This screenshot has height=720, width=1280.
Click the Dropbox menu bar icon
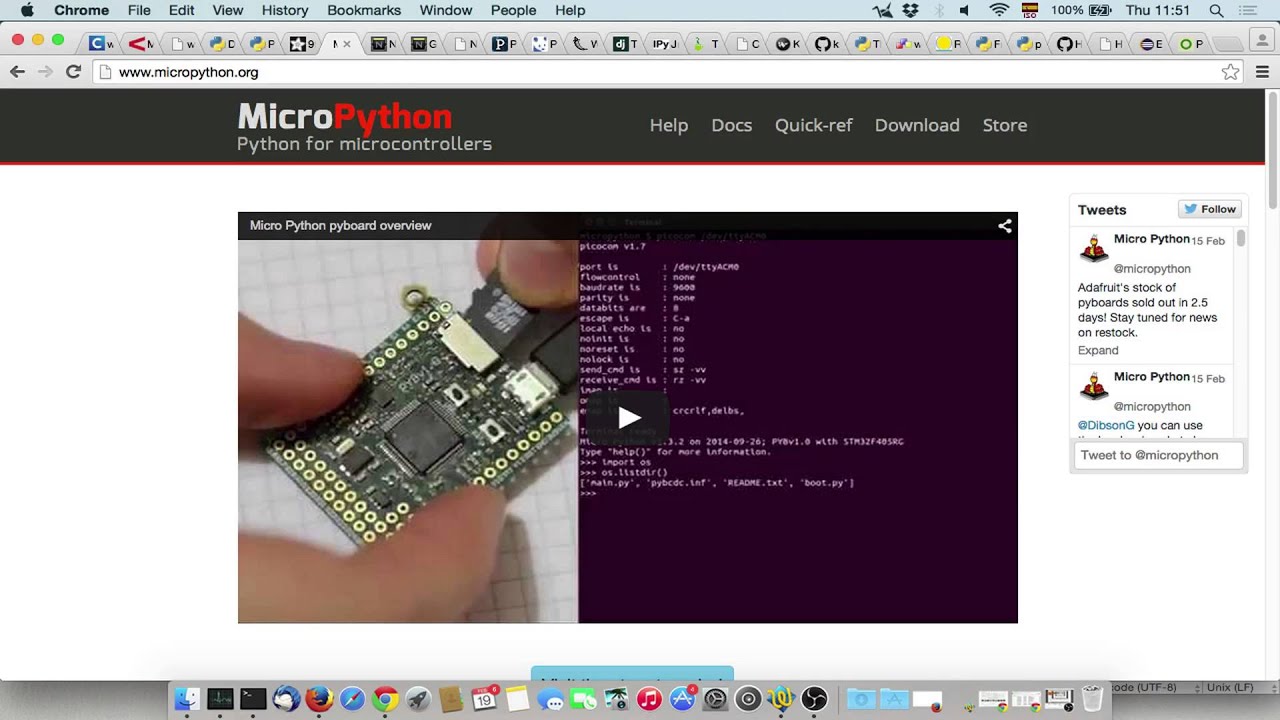(x=910, y=10)
